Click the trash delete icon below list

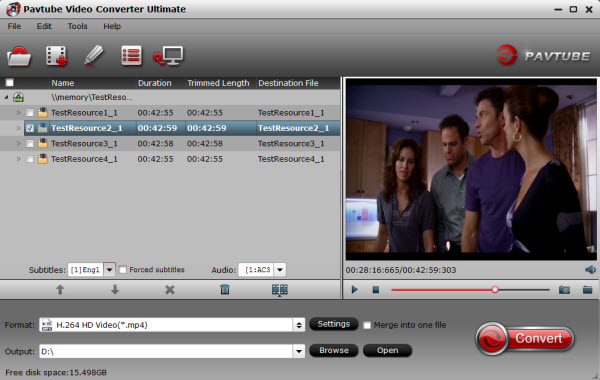coord(225,290)
